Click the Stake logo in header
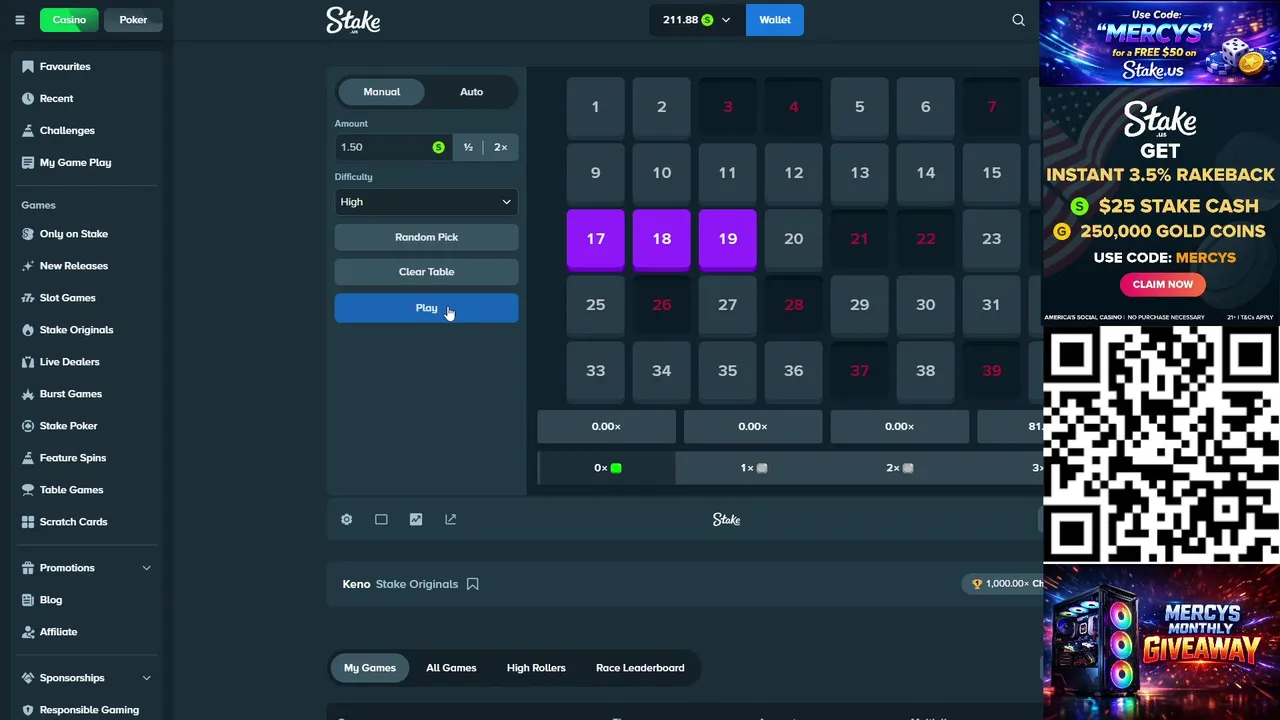The width and height of the screenshot is (1280, 720). pos(353,20)
